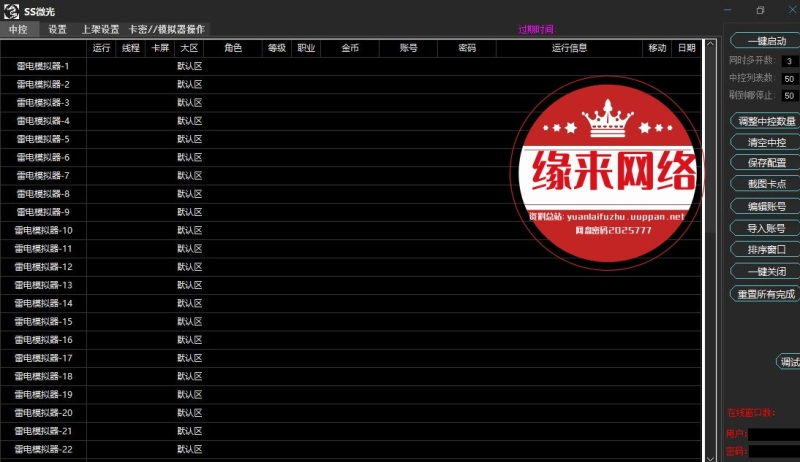
Task: Open the 设置 tab
Action: (x=57, y=30)
